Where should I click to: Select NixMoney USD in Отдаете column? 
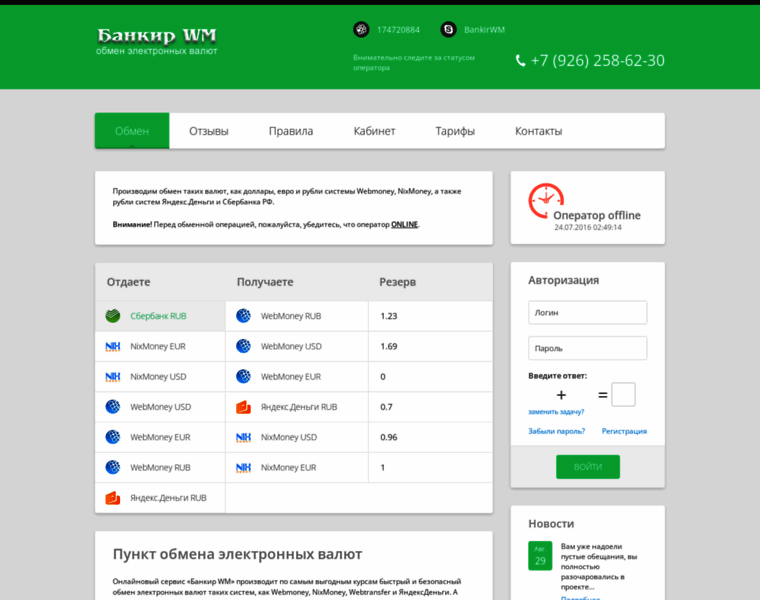(160, 377)
